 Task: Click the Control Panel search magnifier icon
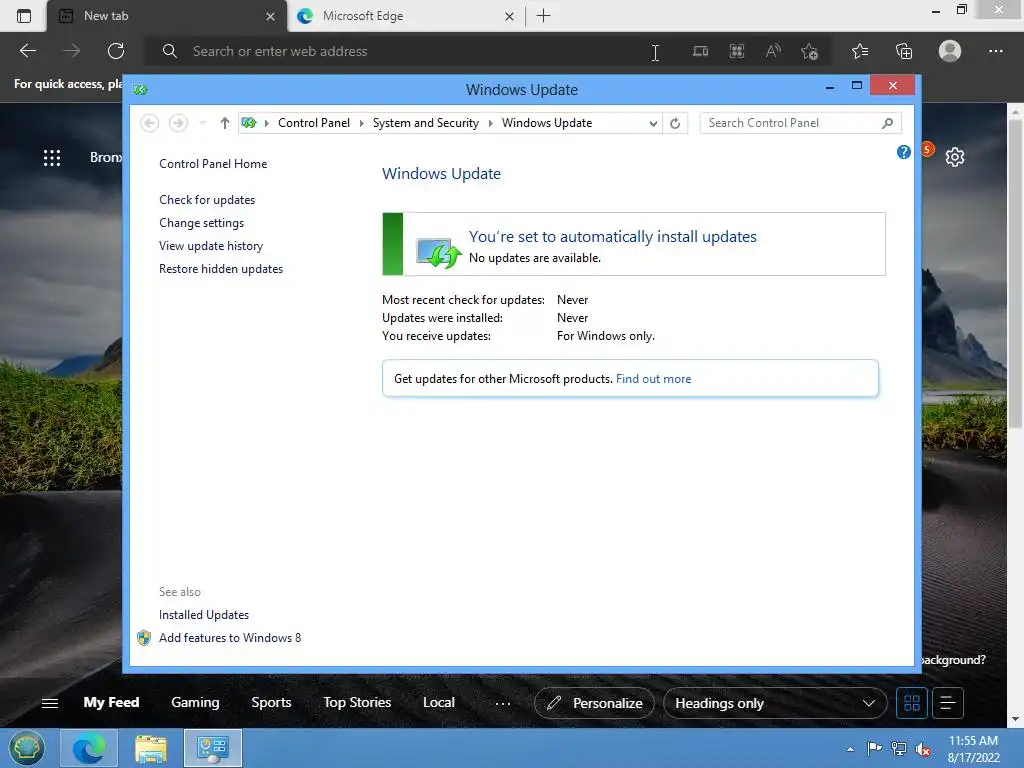pyautogui.click(x=888, y=123)
